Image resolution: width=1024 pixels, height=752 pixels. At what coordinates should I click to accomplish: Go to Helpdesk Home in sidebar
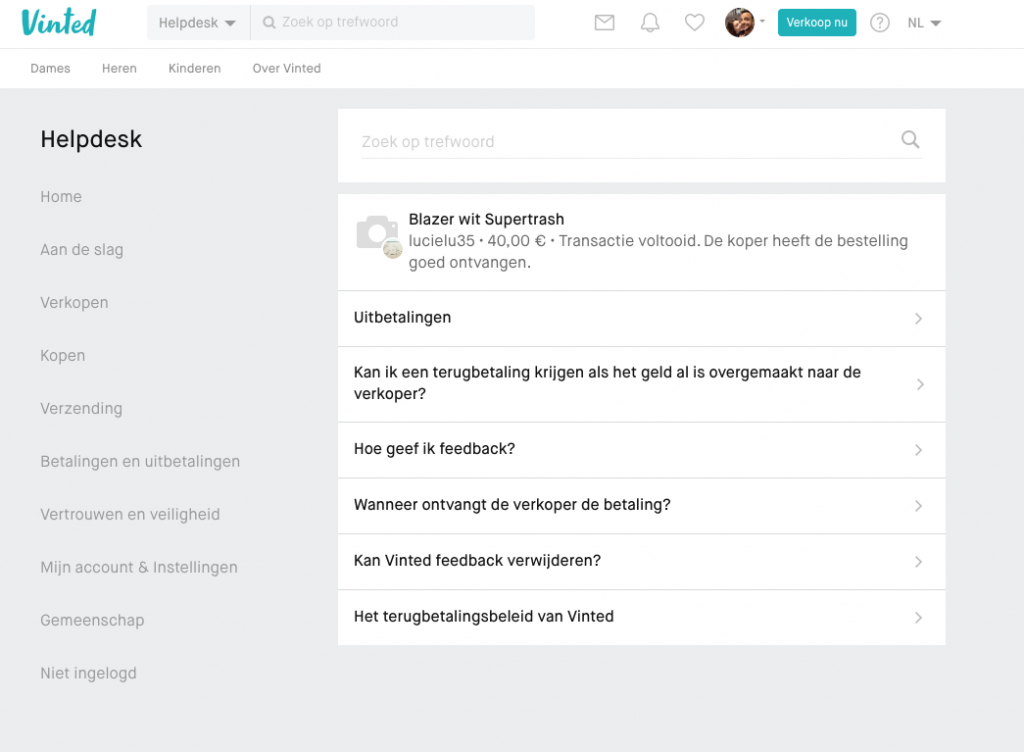(61, 196)
